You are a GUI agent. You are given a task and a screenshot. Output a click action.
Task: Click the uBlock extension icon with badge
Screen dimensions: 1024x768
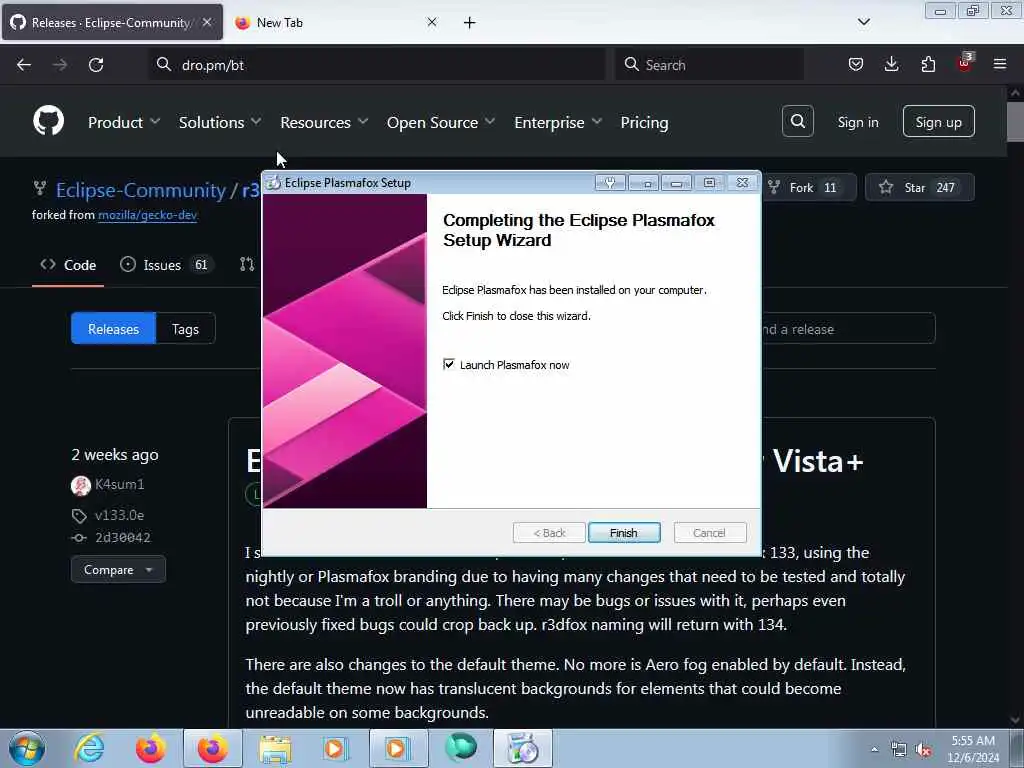[x=965, y=63]
